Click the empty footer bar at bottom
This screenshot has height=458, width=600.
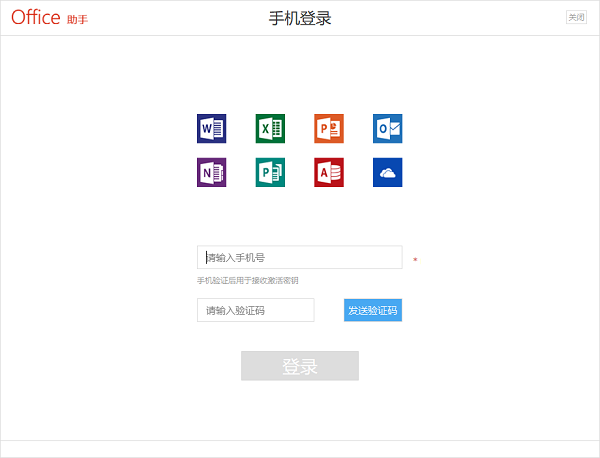[300, 448]
